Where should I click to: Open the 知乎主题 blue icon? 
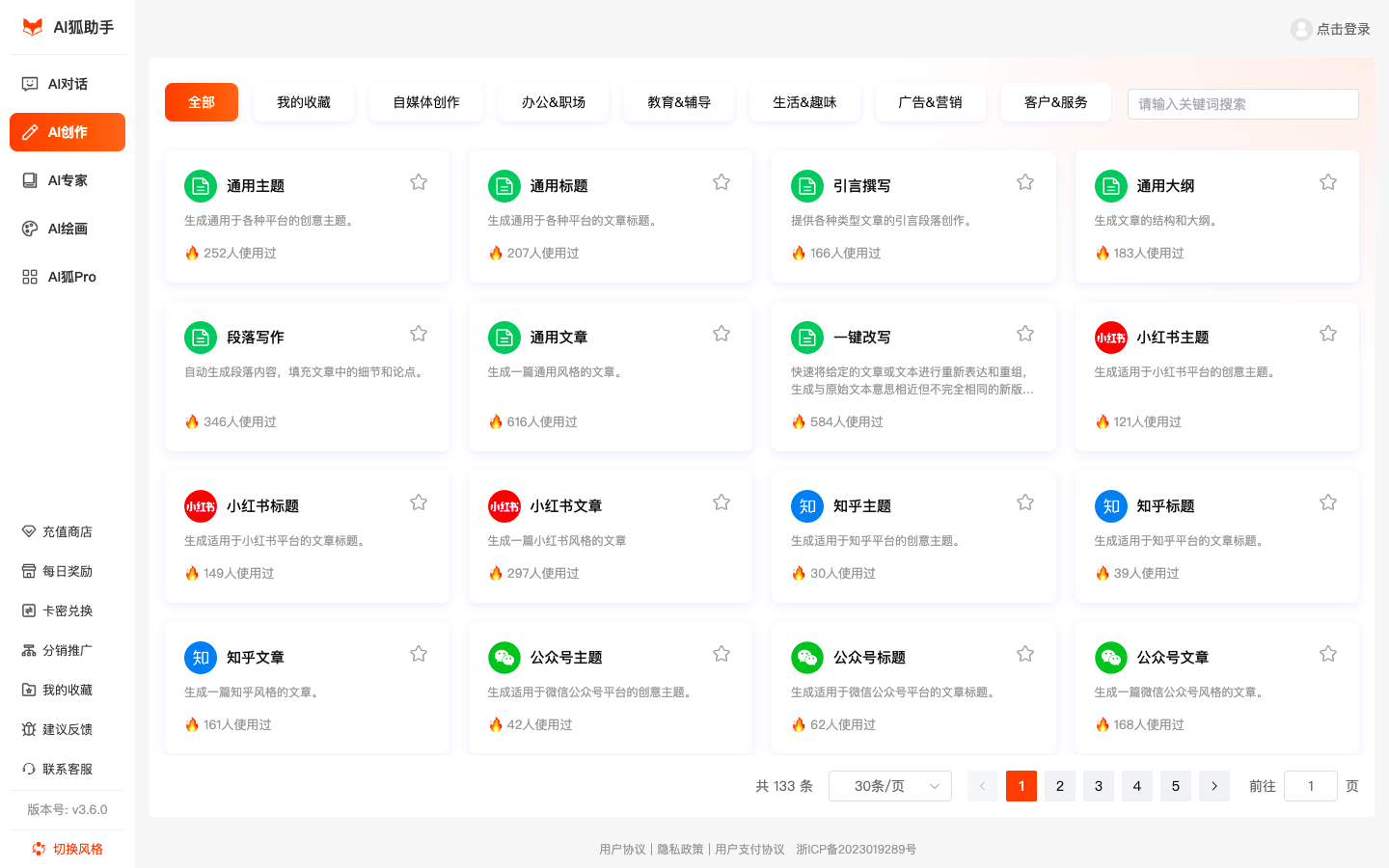(807, 506)
